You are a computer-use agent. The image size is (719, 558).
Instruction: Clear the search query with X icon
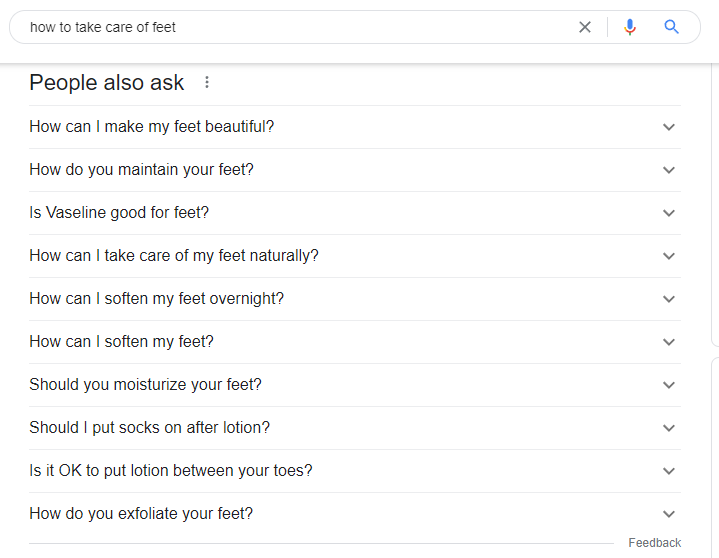(x=585, y=27)
